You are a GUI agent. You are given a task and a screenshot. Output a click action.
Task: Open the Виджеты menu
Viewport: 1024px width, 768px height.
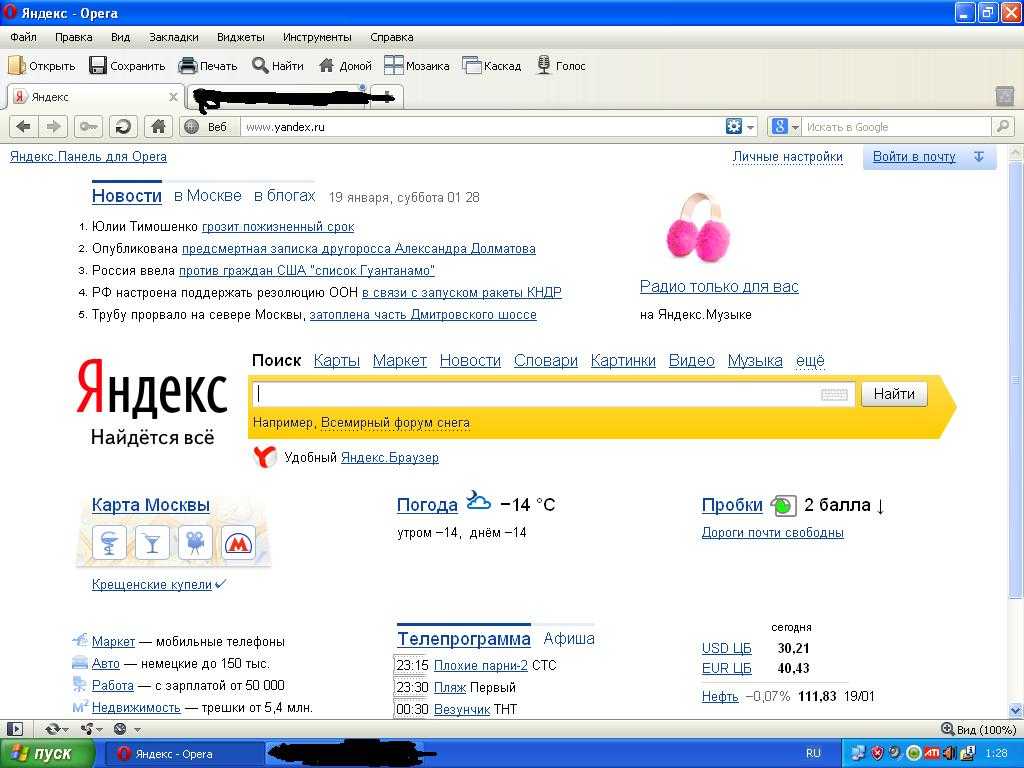coord(240,37)
